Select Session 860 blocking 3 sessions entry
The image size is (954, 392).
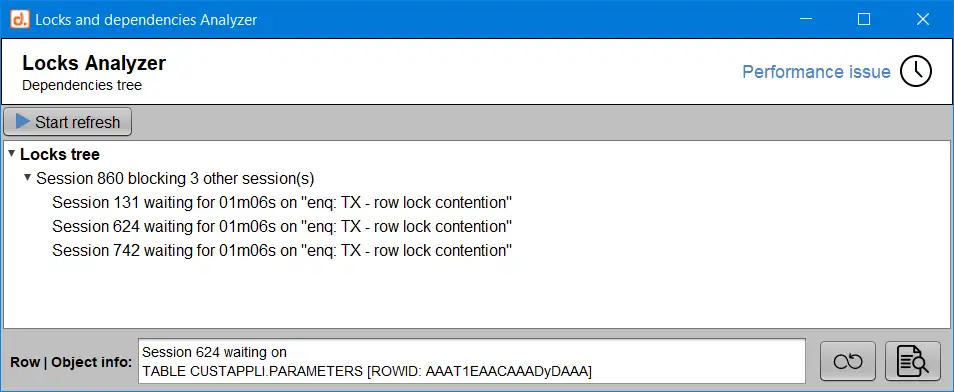coord(175,178)
